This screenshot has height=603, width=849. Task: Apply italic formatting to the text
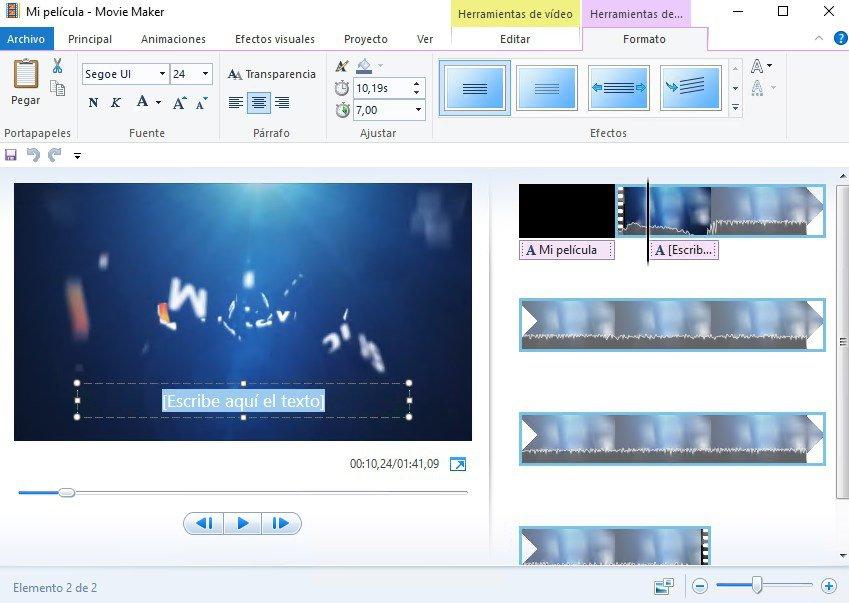[x=116, y=102]
